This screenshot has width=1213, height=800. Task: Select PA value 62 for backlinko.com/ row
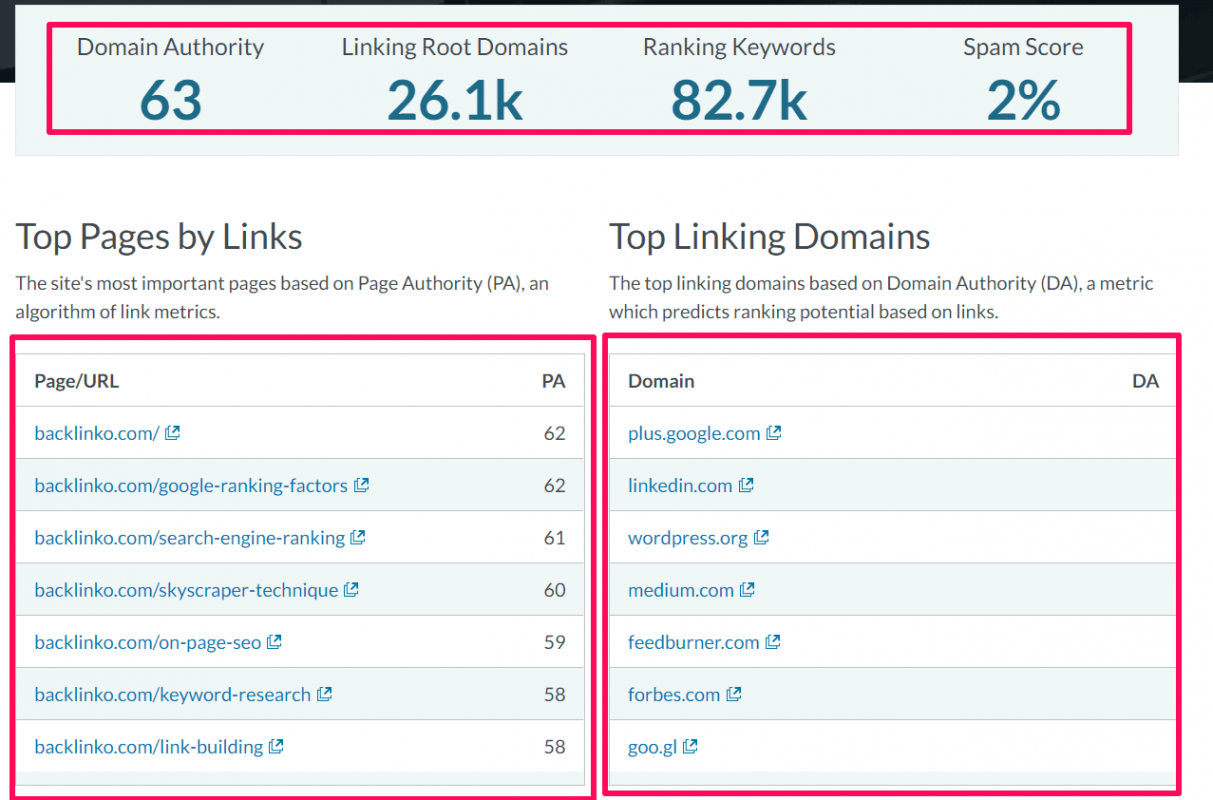[x=555, y=433]
